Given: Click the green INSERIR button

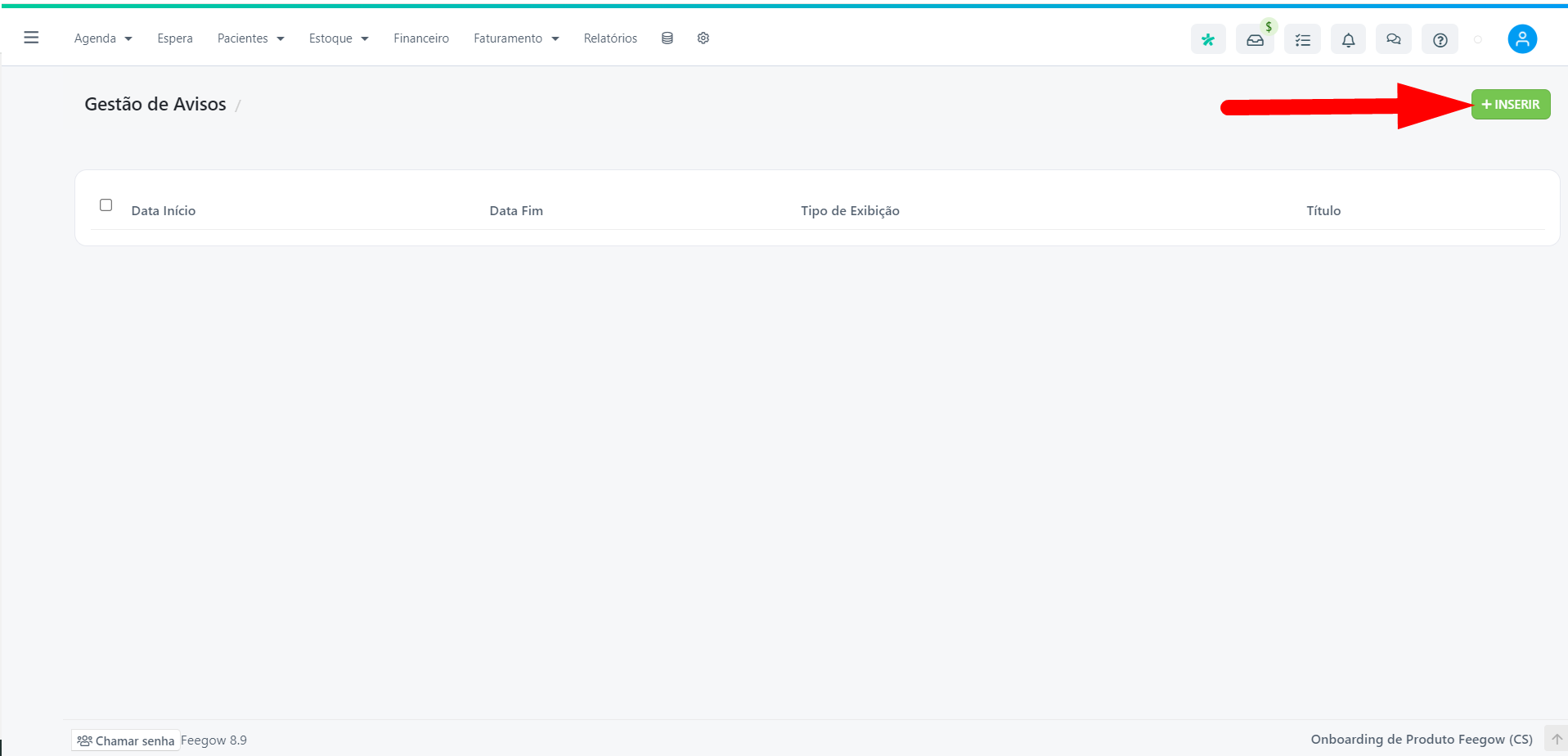Looking at the screenshot, I should [1511, 105].
